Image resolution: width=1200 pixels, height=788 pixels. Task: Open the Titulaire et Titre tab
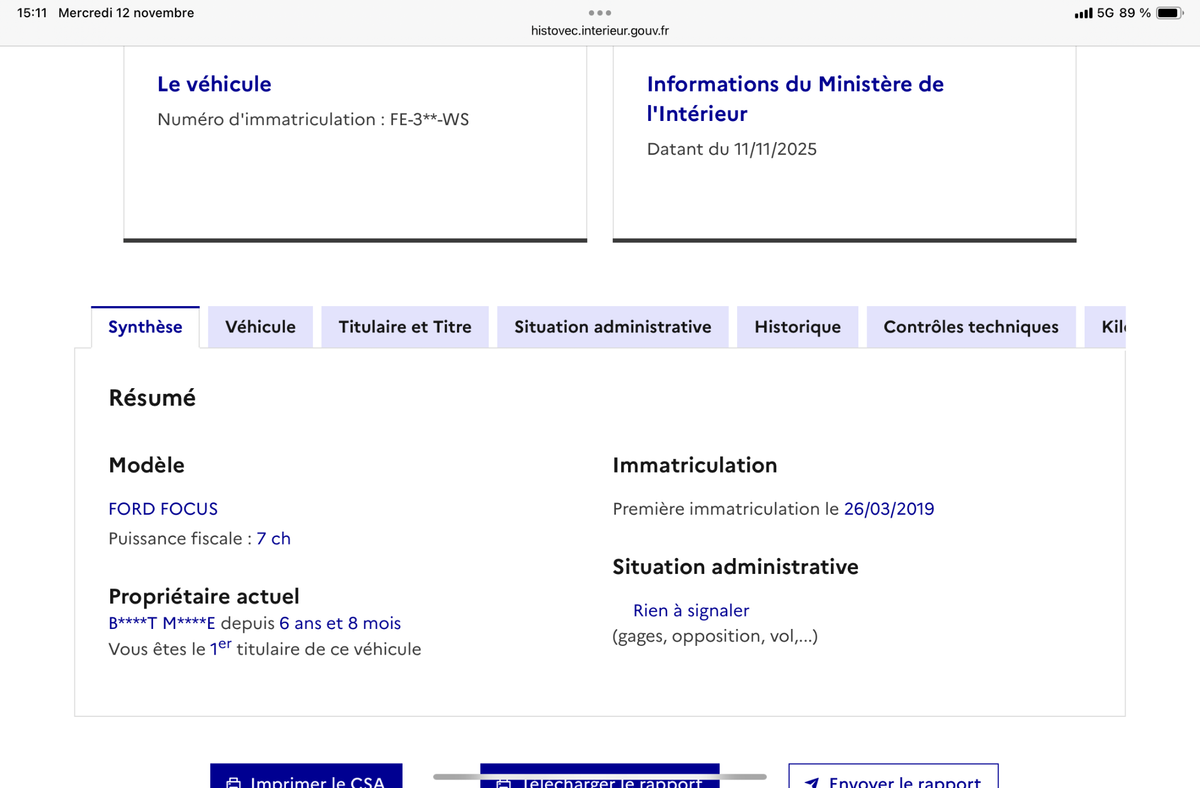click(404, 326)
